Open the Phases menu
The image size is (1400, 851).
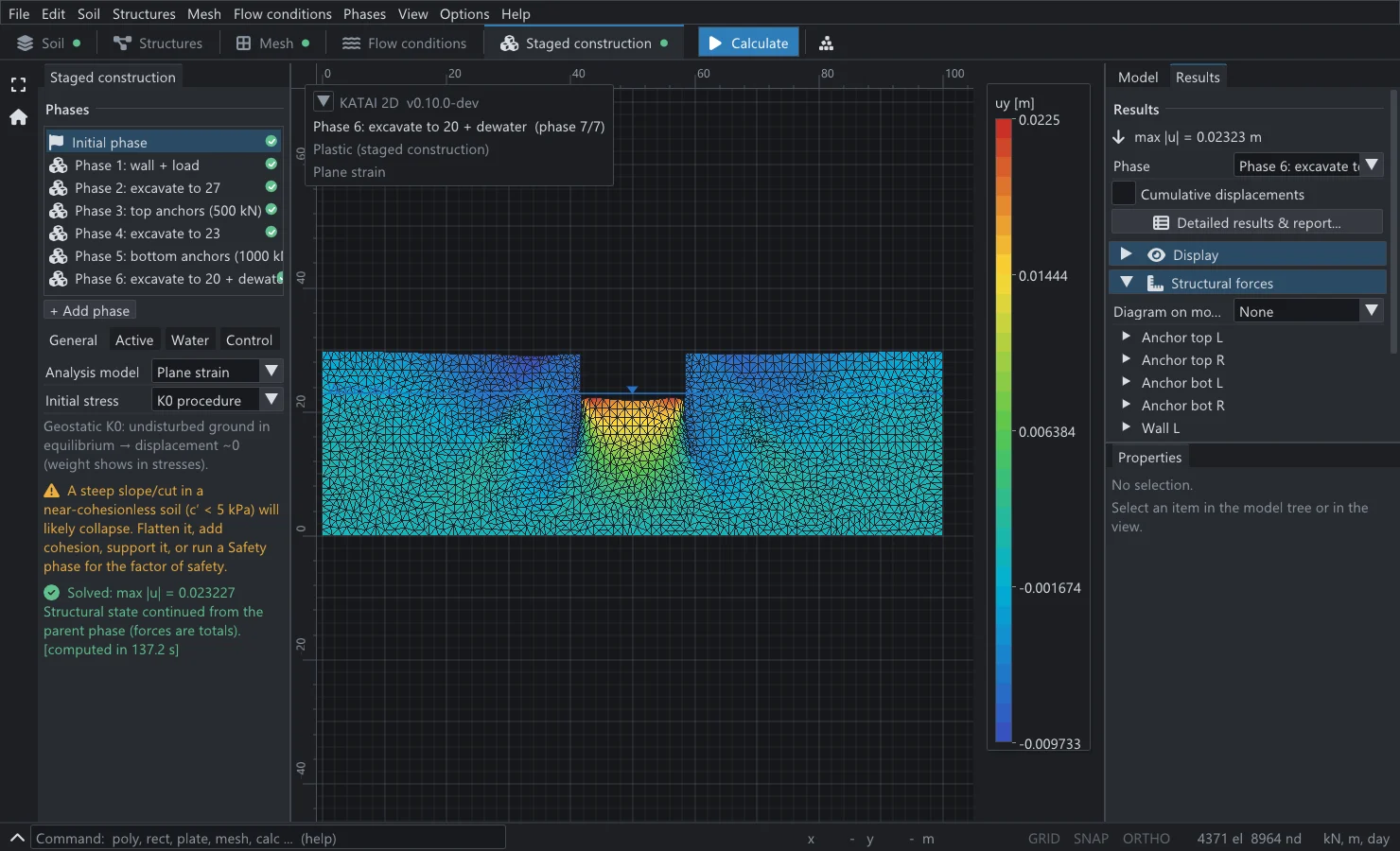tap(364, 14)
